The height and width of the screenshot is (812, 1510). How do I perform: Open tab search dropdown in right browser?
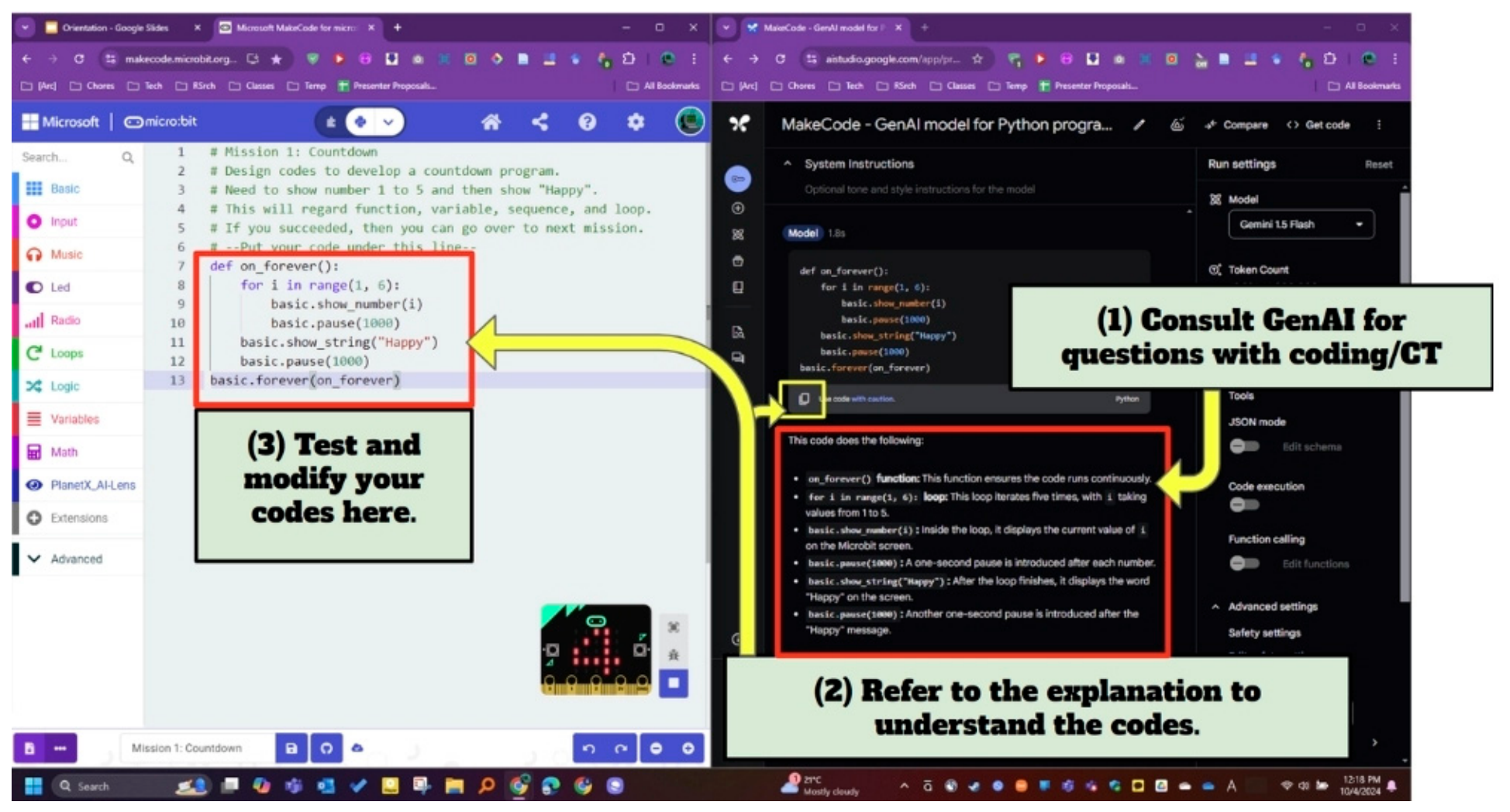(726, 27)
